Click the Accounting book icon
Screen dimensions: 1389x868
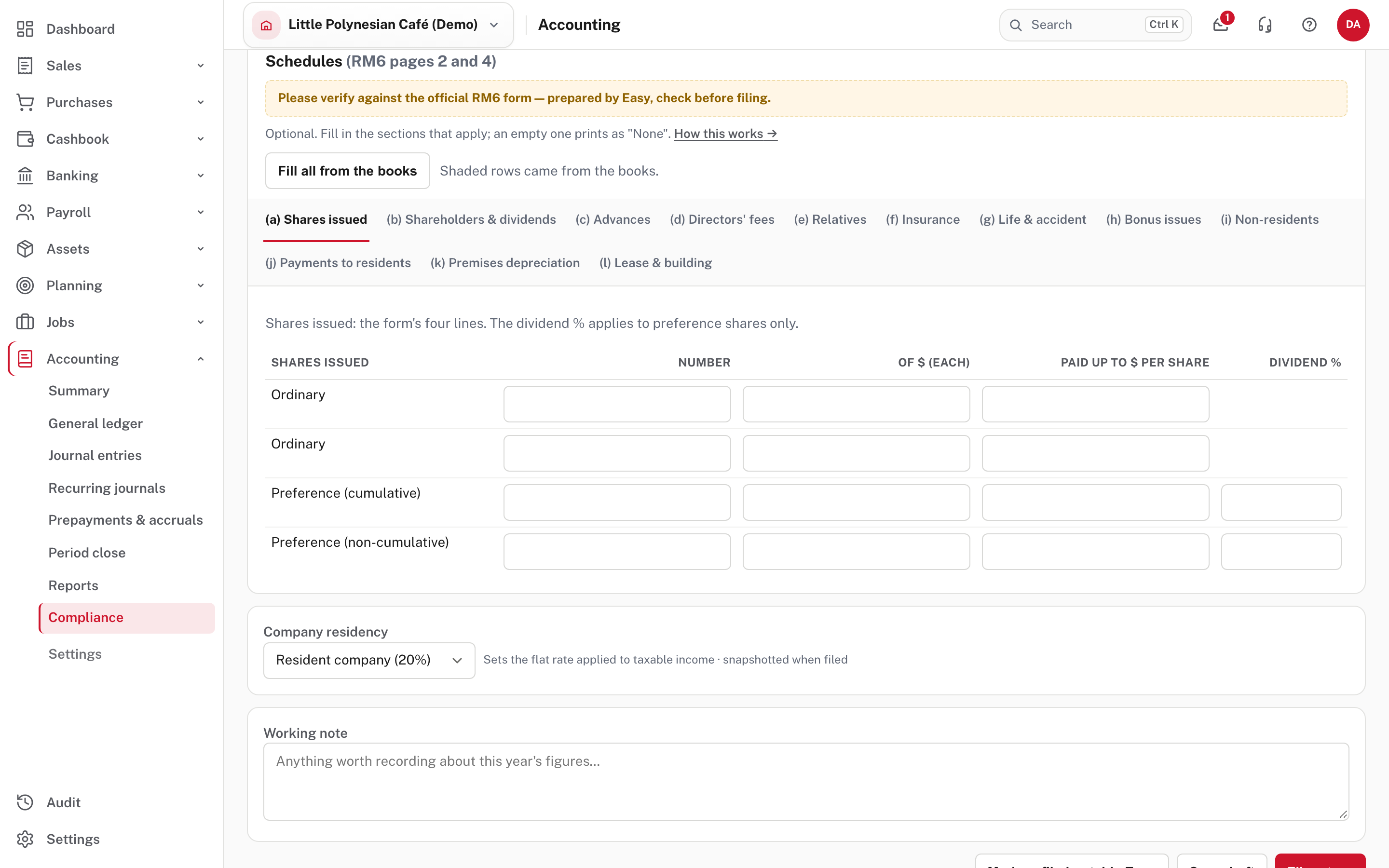click(x=25, y=359)
